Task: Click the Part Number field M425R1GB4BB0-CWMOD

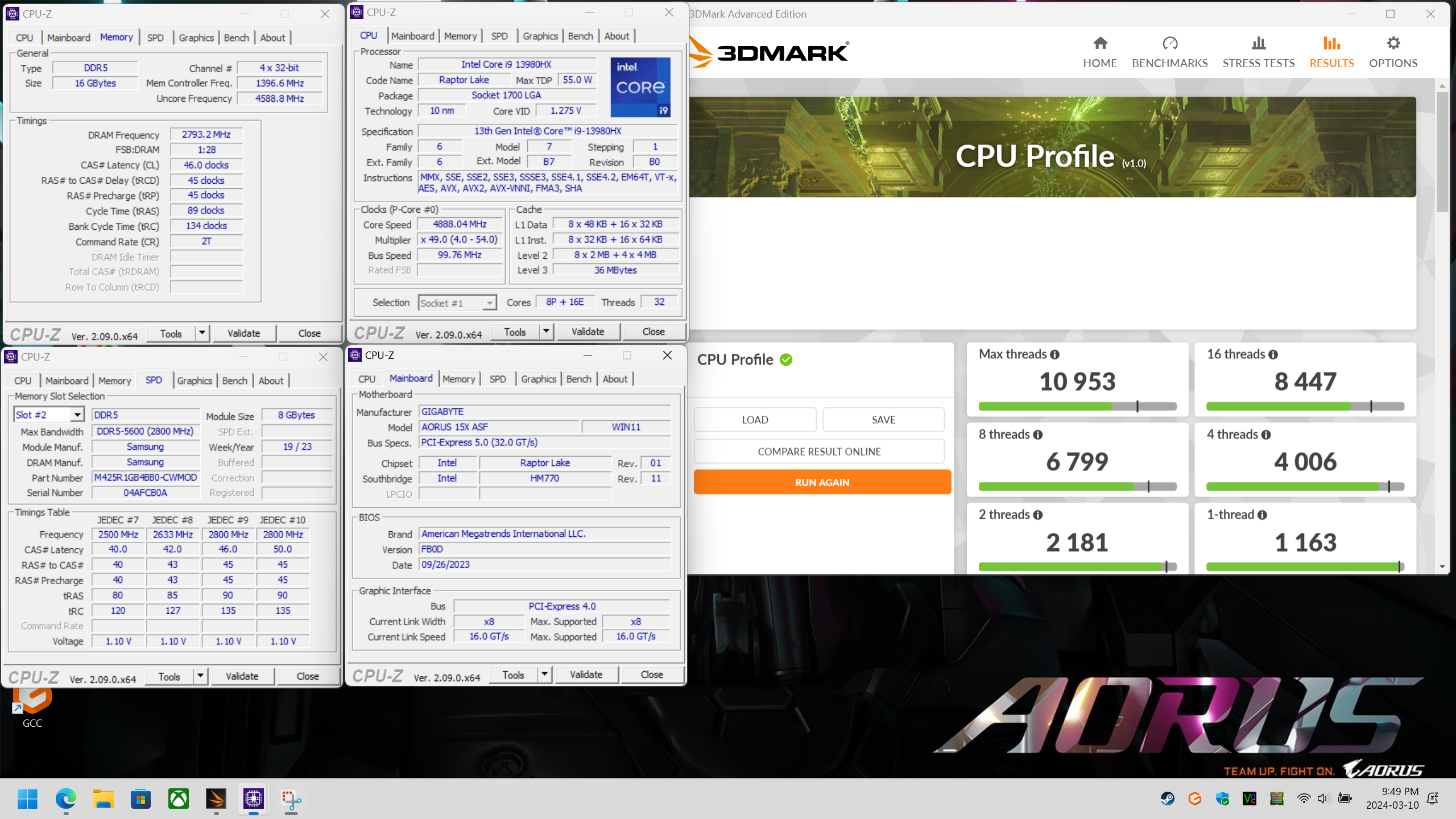Action: [x=146, y=478]
